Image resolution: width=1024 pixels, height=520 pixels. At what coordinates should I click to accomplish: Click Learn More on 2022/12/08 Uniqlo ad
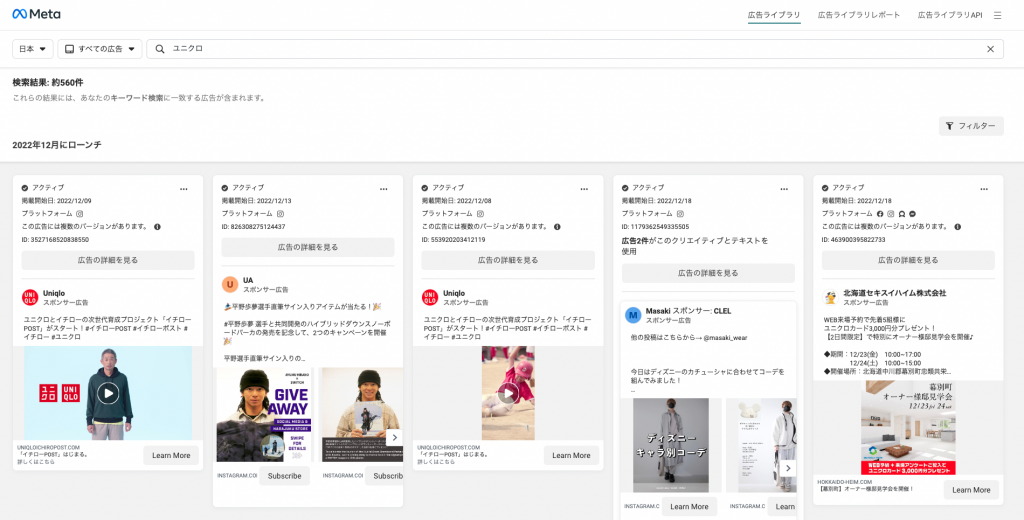(x=571, y=455)
